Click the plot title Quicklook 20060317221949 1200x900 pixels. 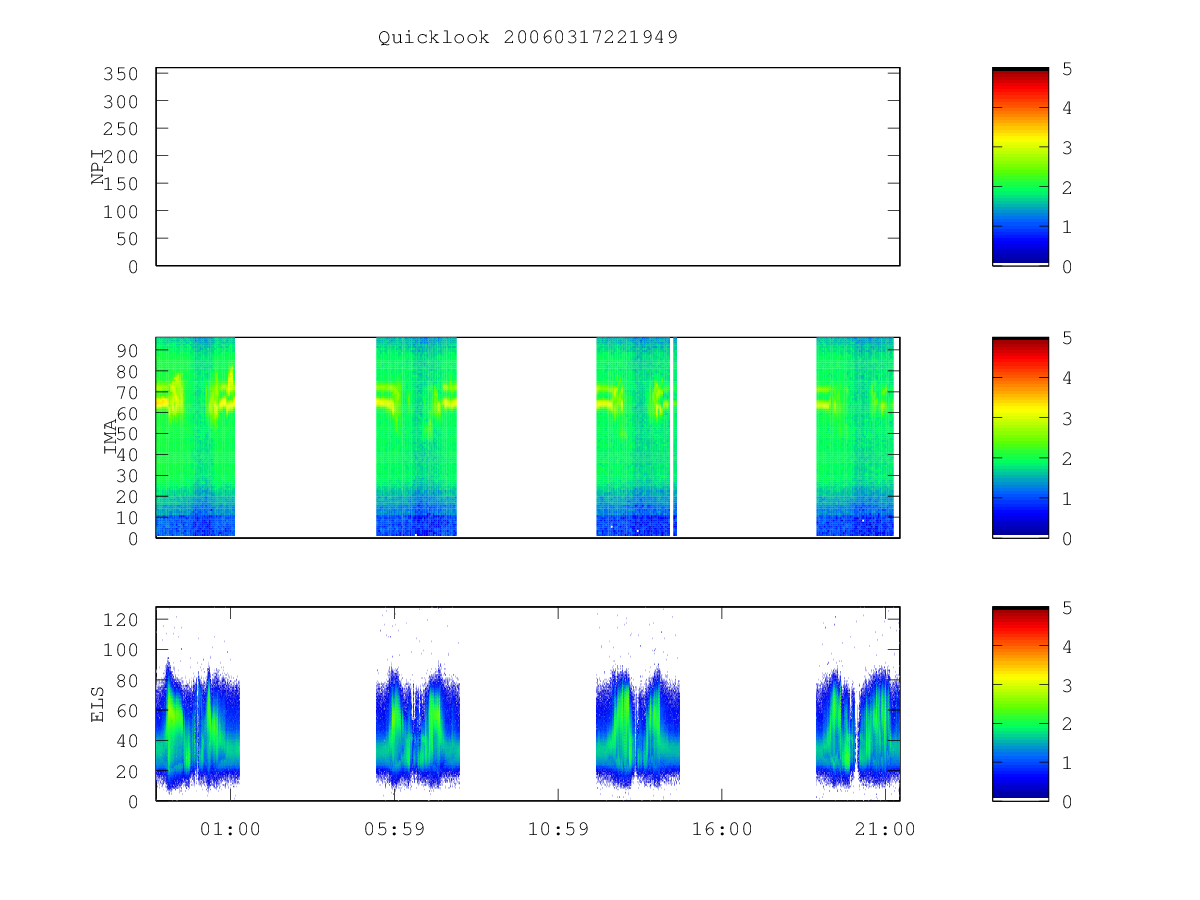(528, 38)
